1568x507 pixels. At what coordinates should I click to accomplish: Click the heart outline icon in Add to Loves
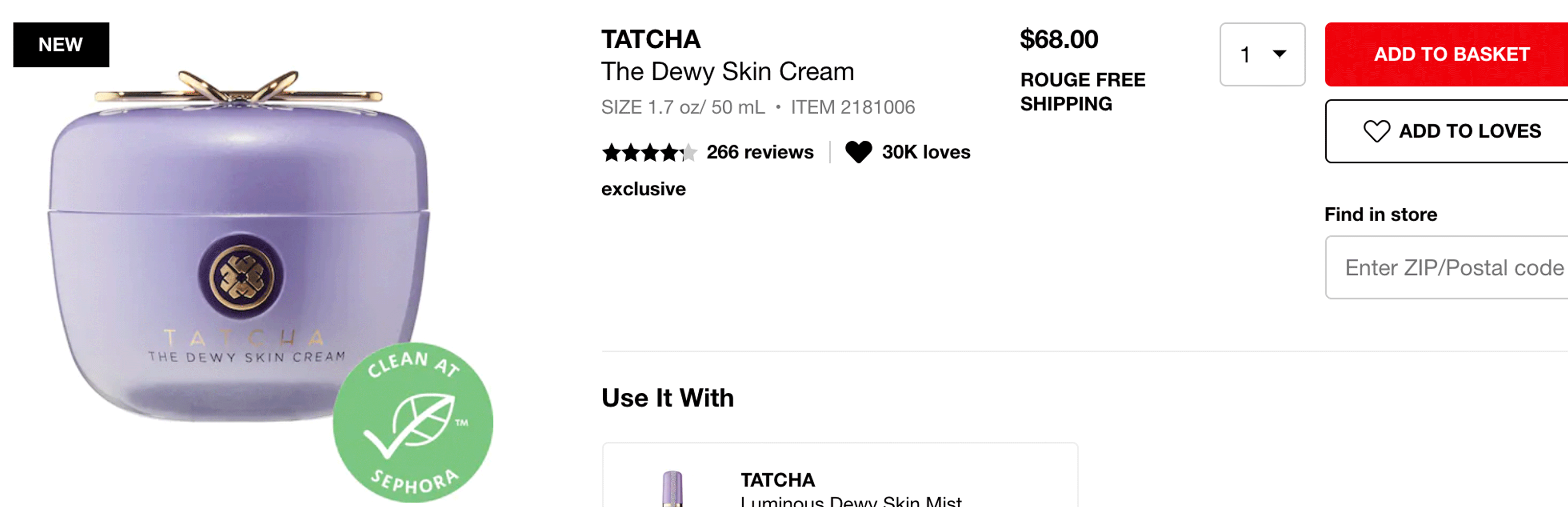pyautogui.click(x=1376, y=131)
